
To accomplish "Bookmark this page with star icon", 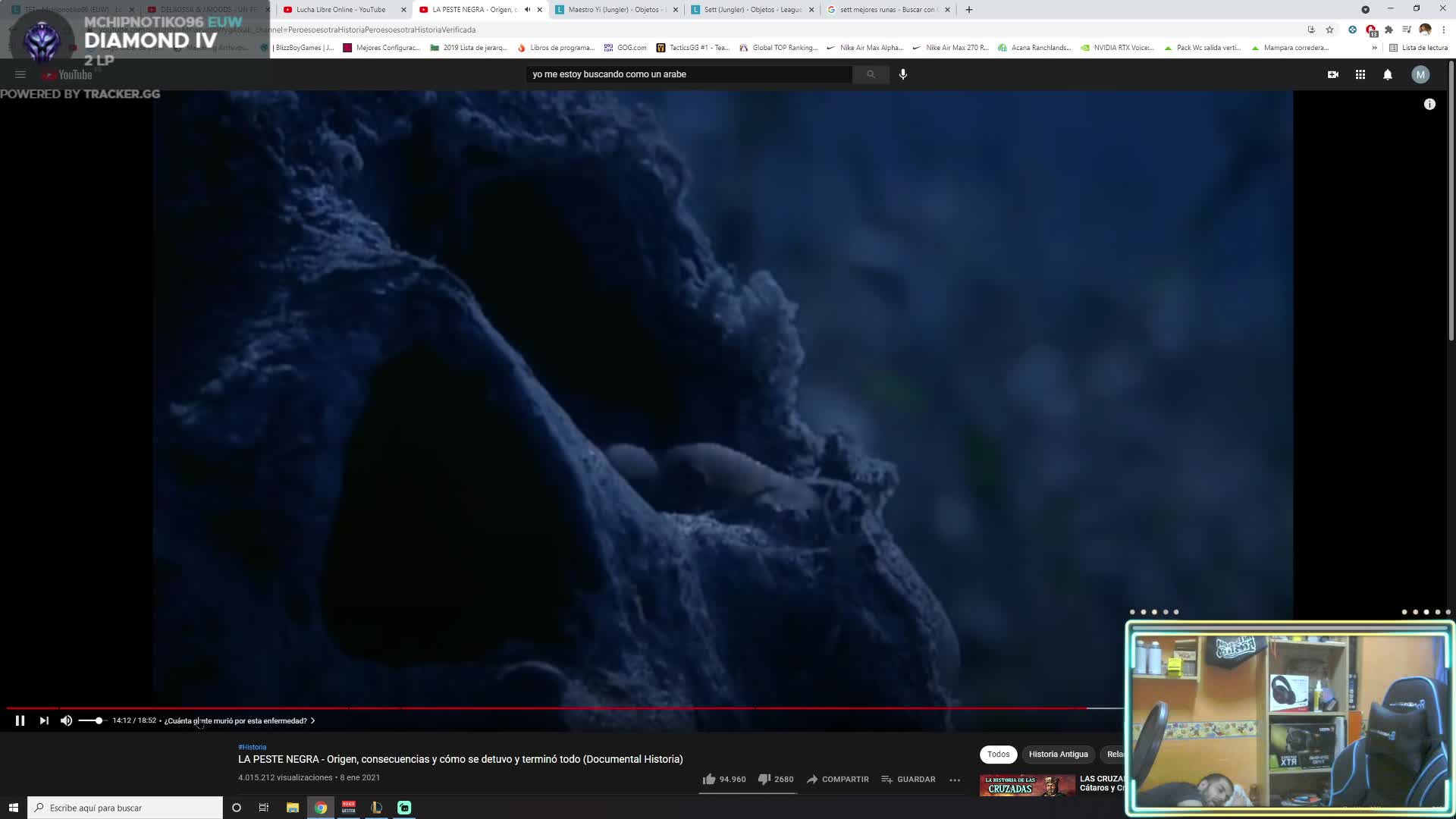I will 1329,30.
